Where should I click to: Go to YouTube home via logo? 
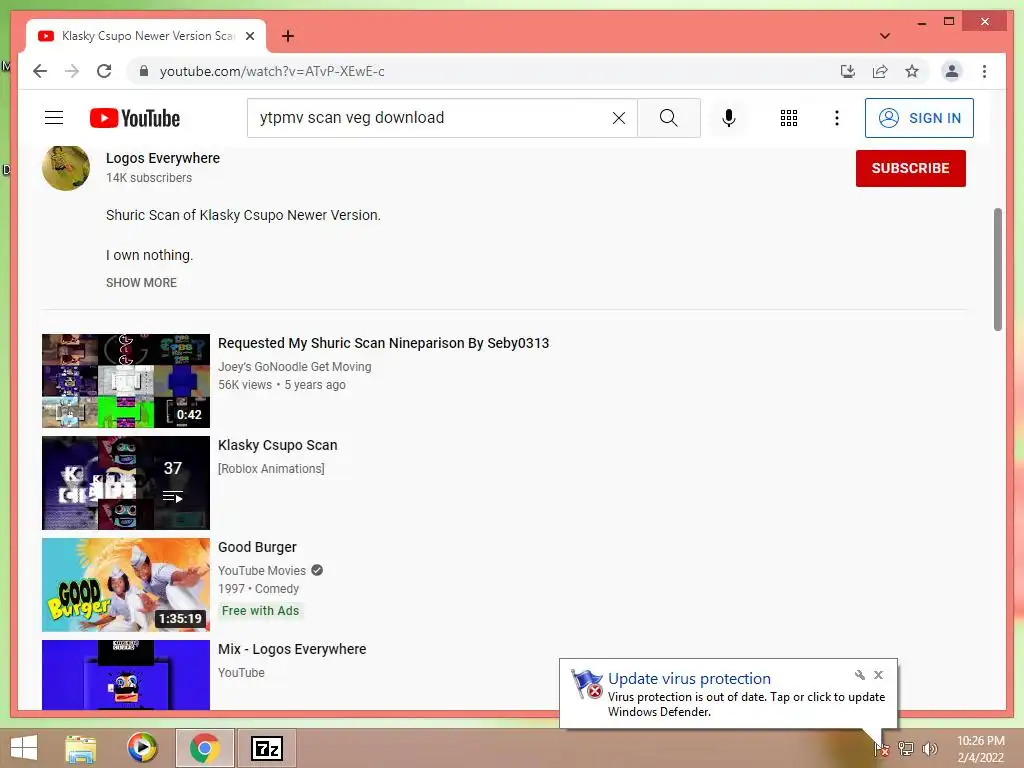135,118
